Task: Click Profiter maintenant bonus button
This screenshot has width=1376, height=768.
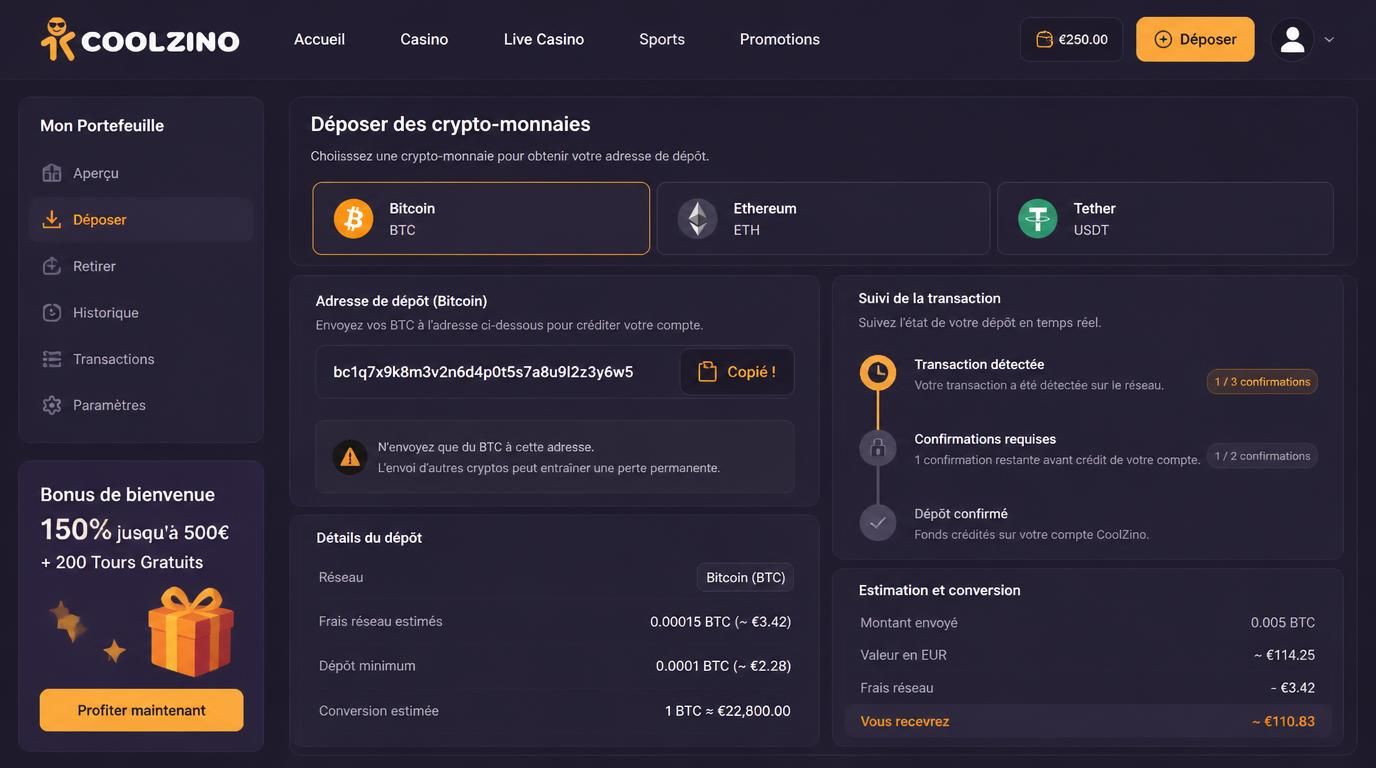Action: (141, 710)
